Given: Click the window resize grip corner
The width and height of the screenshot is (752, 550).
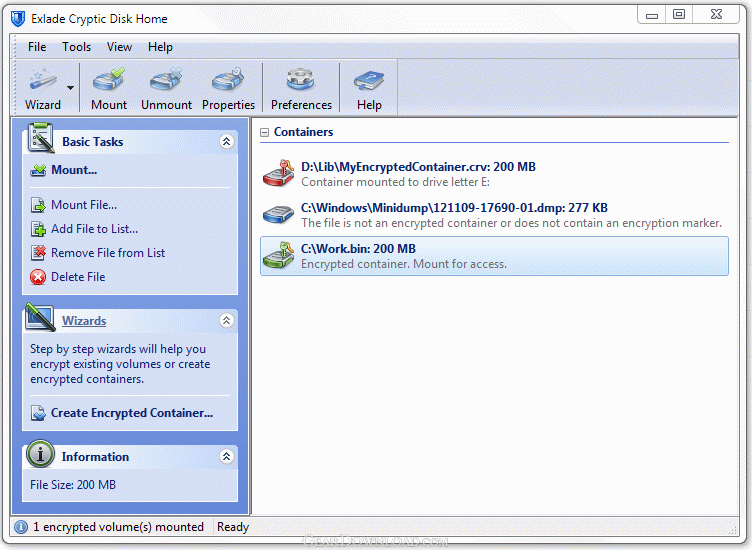Looking at the screenshot, I should pos(733,530).
